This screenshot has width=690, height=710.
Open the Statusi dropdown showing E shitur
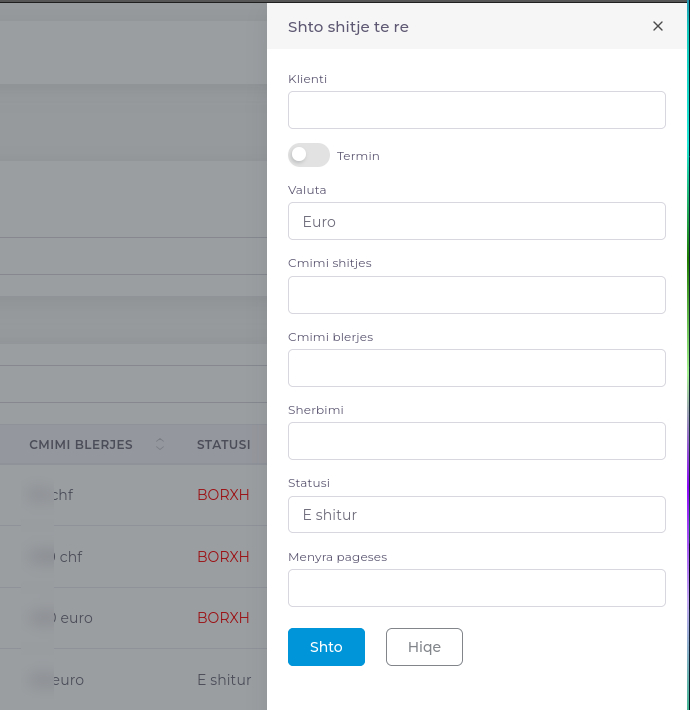477,515
